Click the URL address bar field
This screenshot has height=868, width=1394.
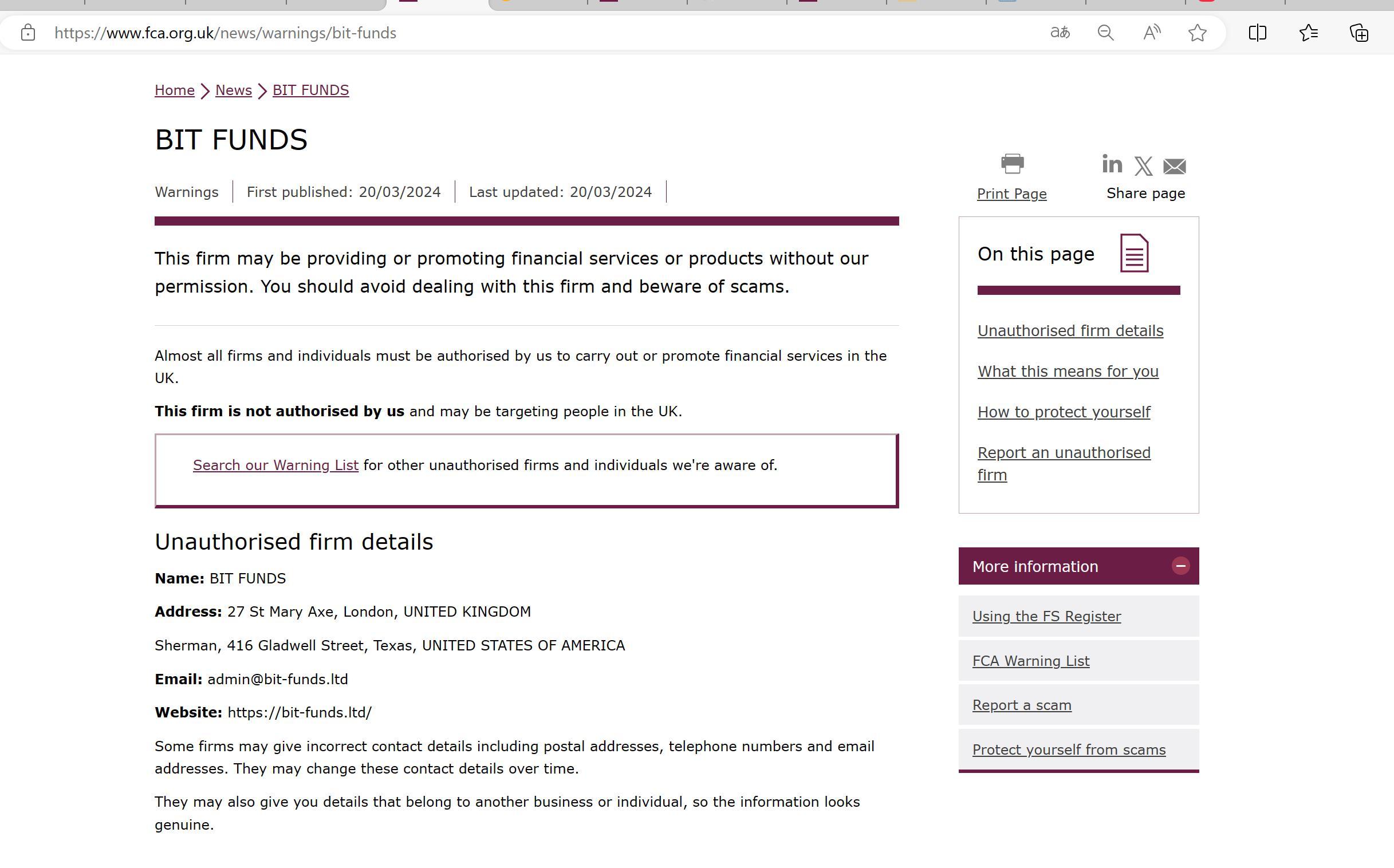coord(517,33)
